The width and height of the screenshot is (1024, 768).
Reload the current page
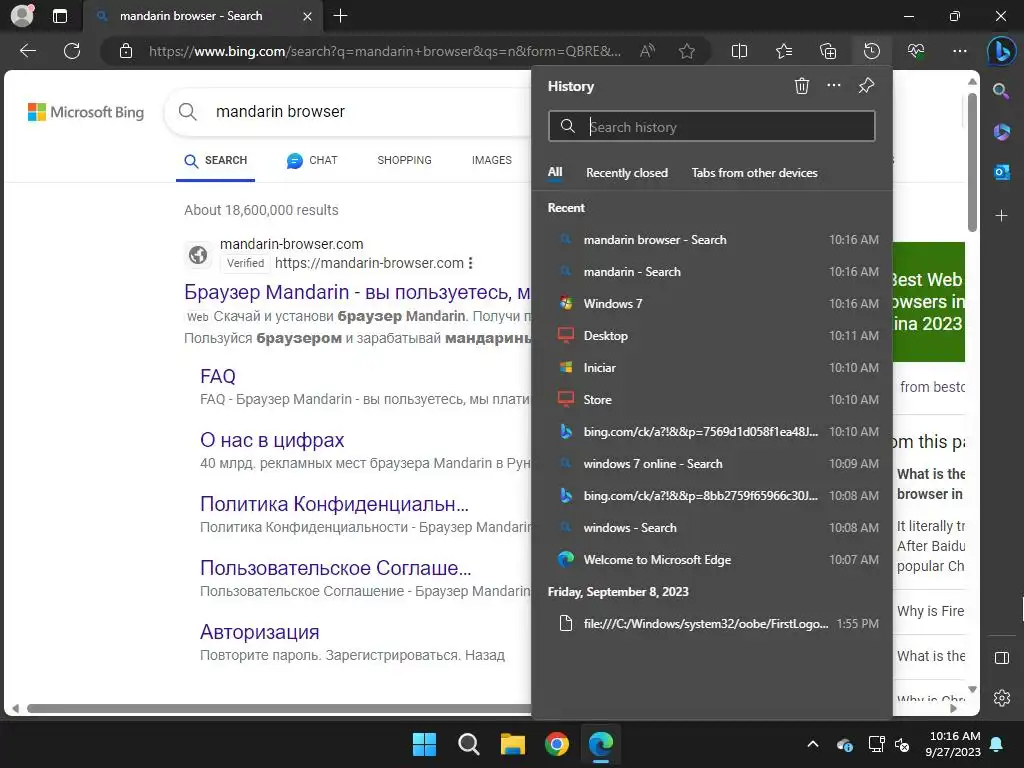pyautogui.click(x=72, y=51)
